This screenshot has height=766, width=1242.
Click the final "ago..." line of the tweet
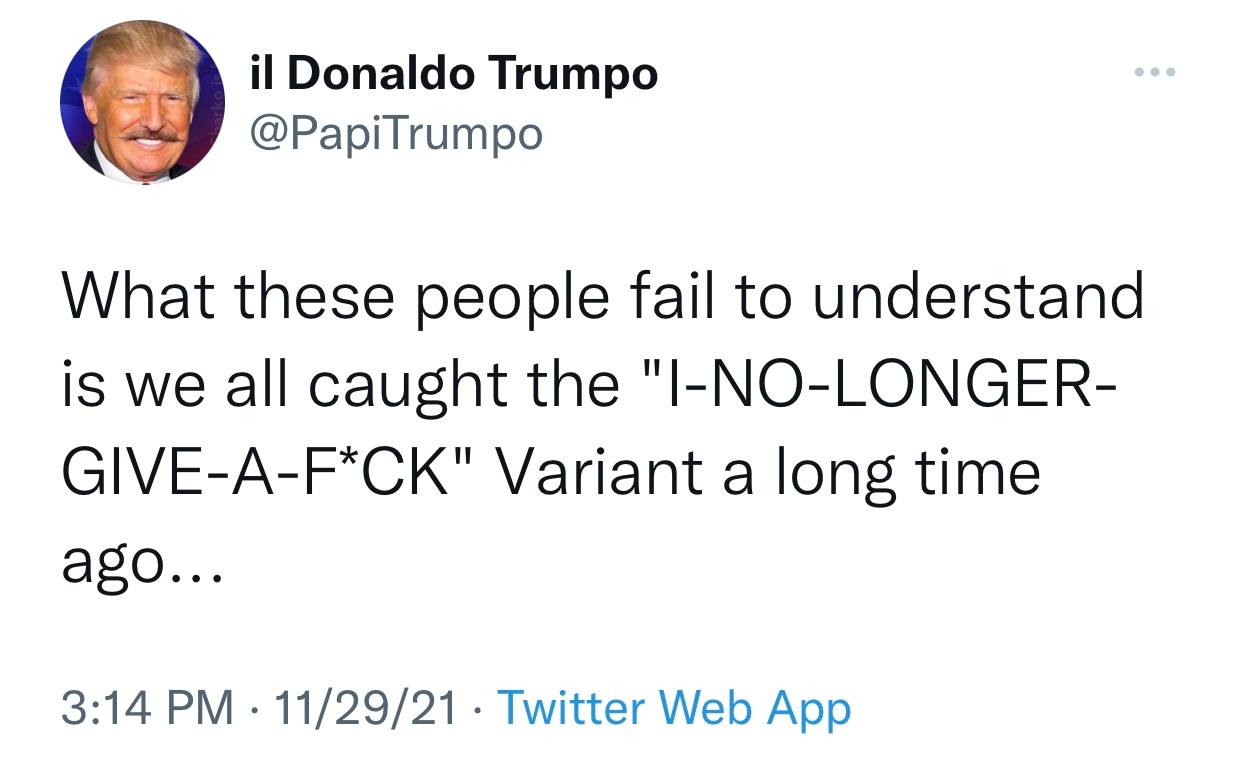tap(136, 563)
